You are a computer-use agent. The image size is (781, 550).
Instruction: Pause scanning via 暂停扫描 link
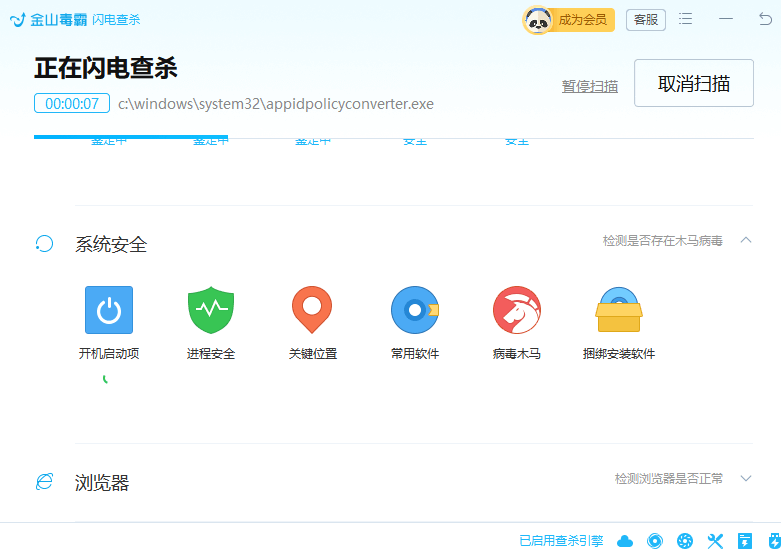pos(590,86)
